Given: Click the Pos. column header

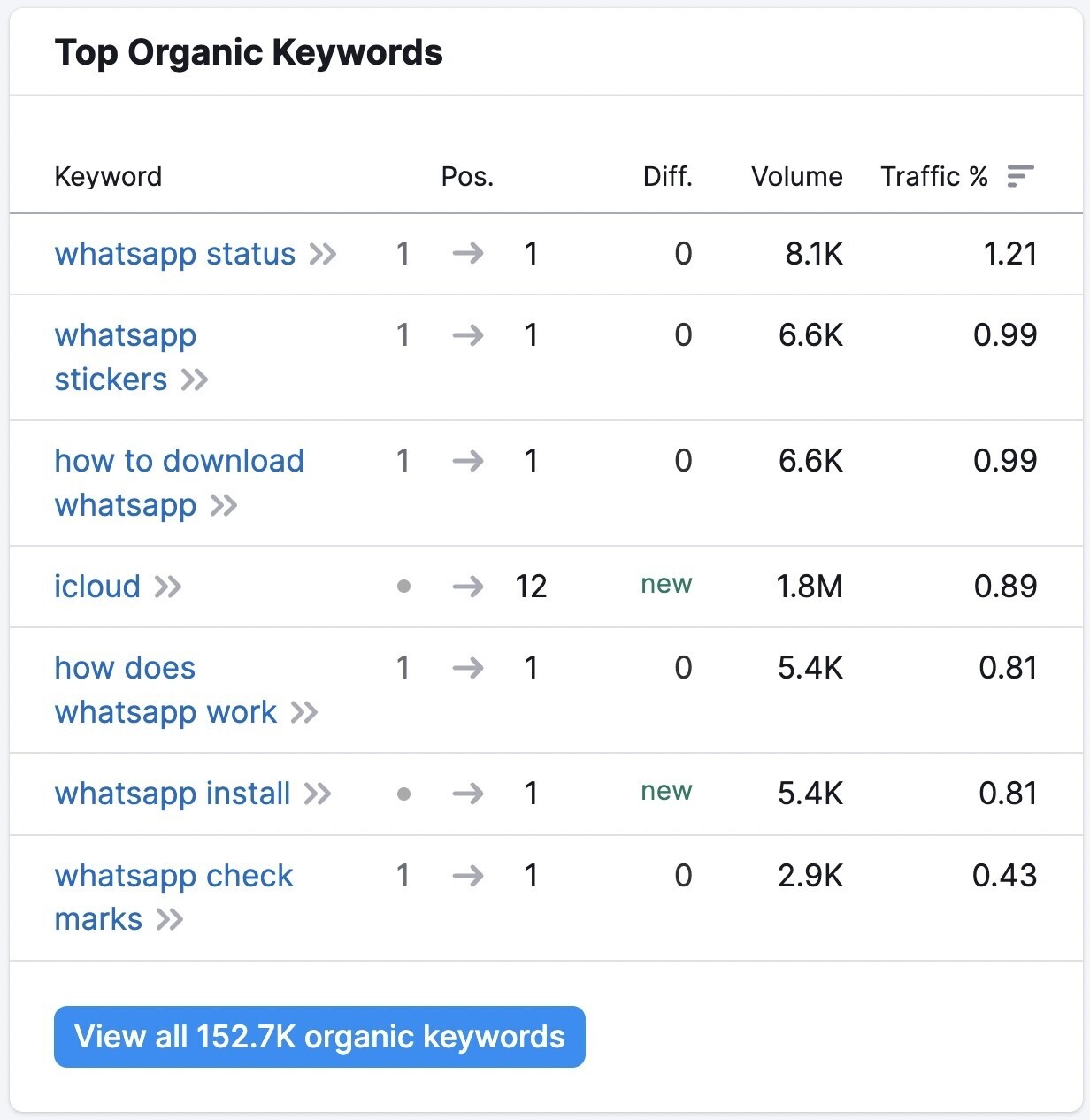Looking at the screenshot, I should click(x=467, y=176).
